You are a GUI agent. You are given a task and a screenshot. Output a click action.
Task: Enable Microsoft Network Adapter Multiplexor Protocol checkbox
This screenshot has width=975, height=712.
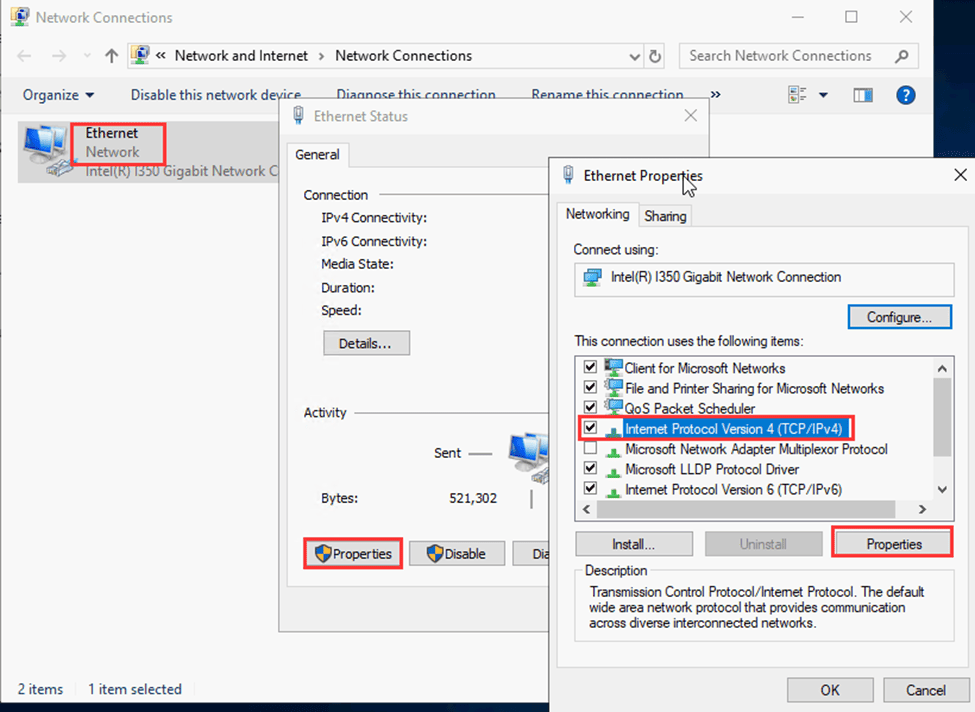[x=590, y=449]
